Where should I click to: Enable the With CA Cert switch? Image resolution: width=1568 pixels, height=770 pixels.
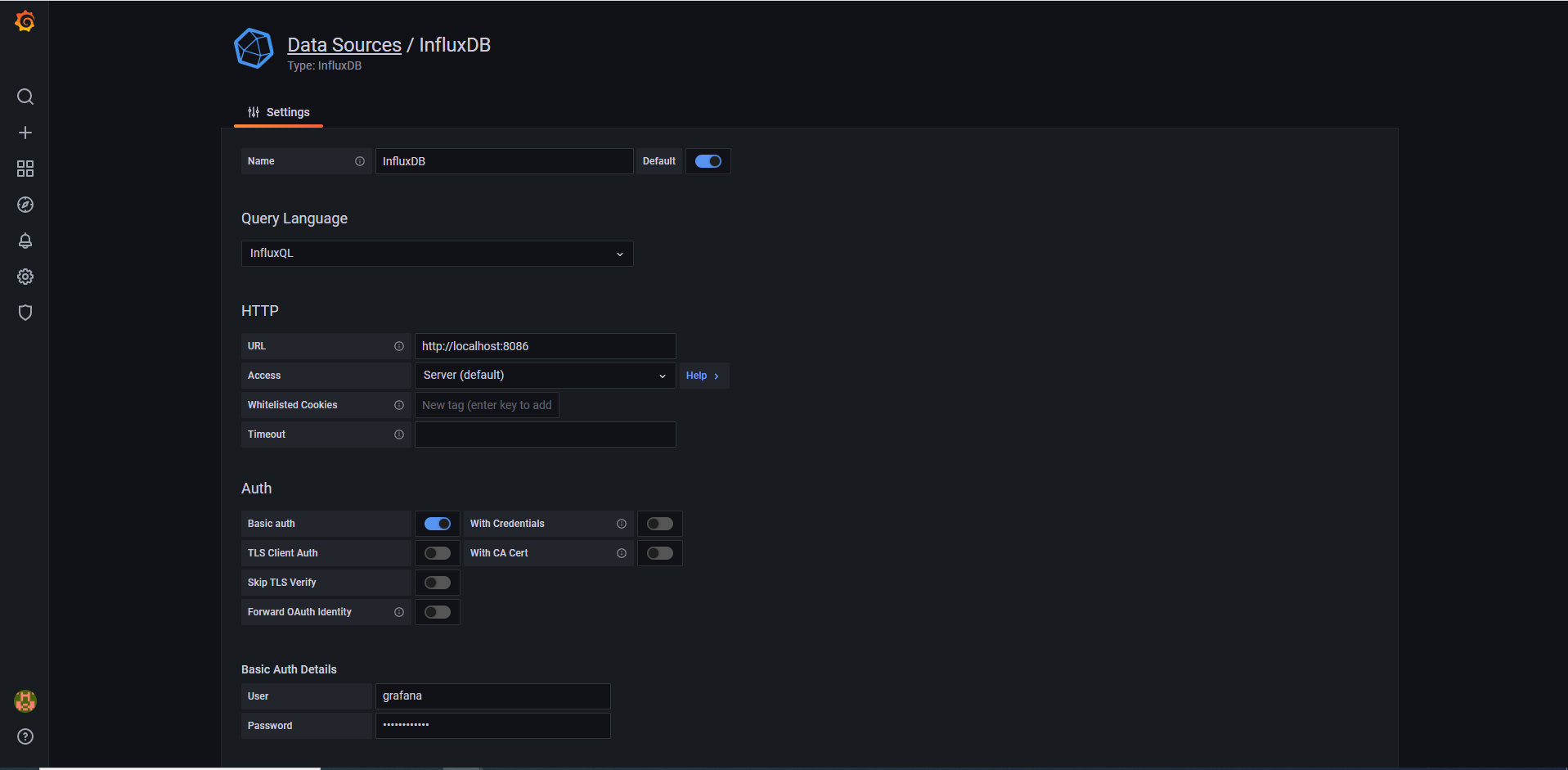point(660,553)
